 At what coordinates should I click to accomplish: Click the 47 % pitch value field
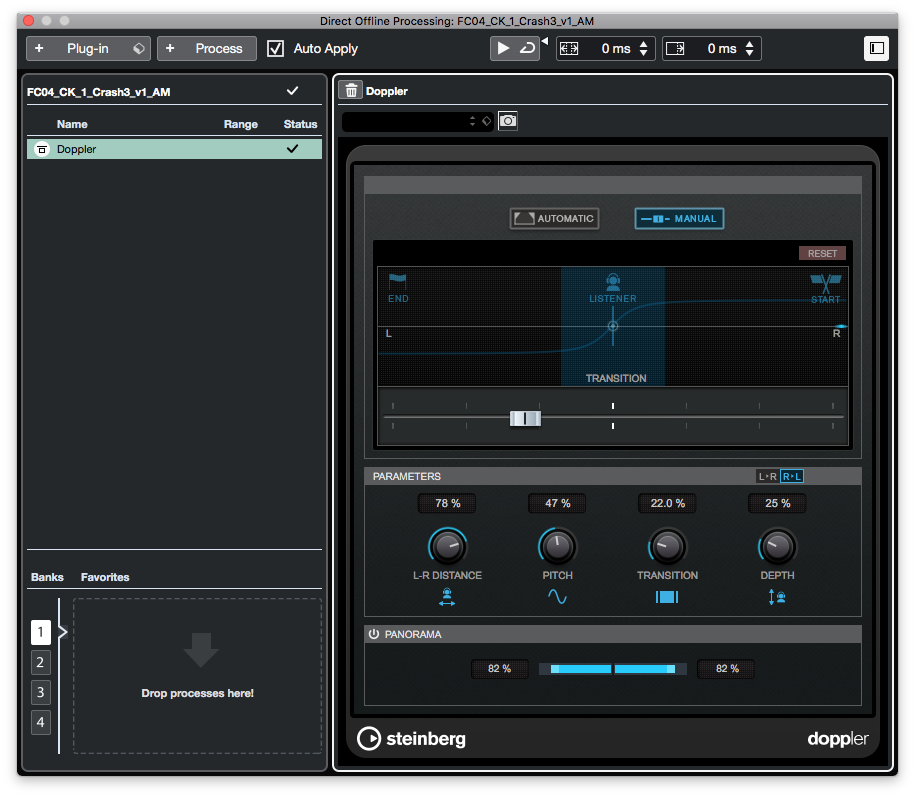[x=557, y=503]
